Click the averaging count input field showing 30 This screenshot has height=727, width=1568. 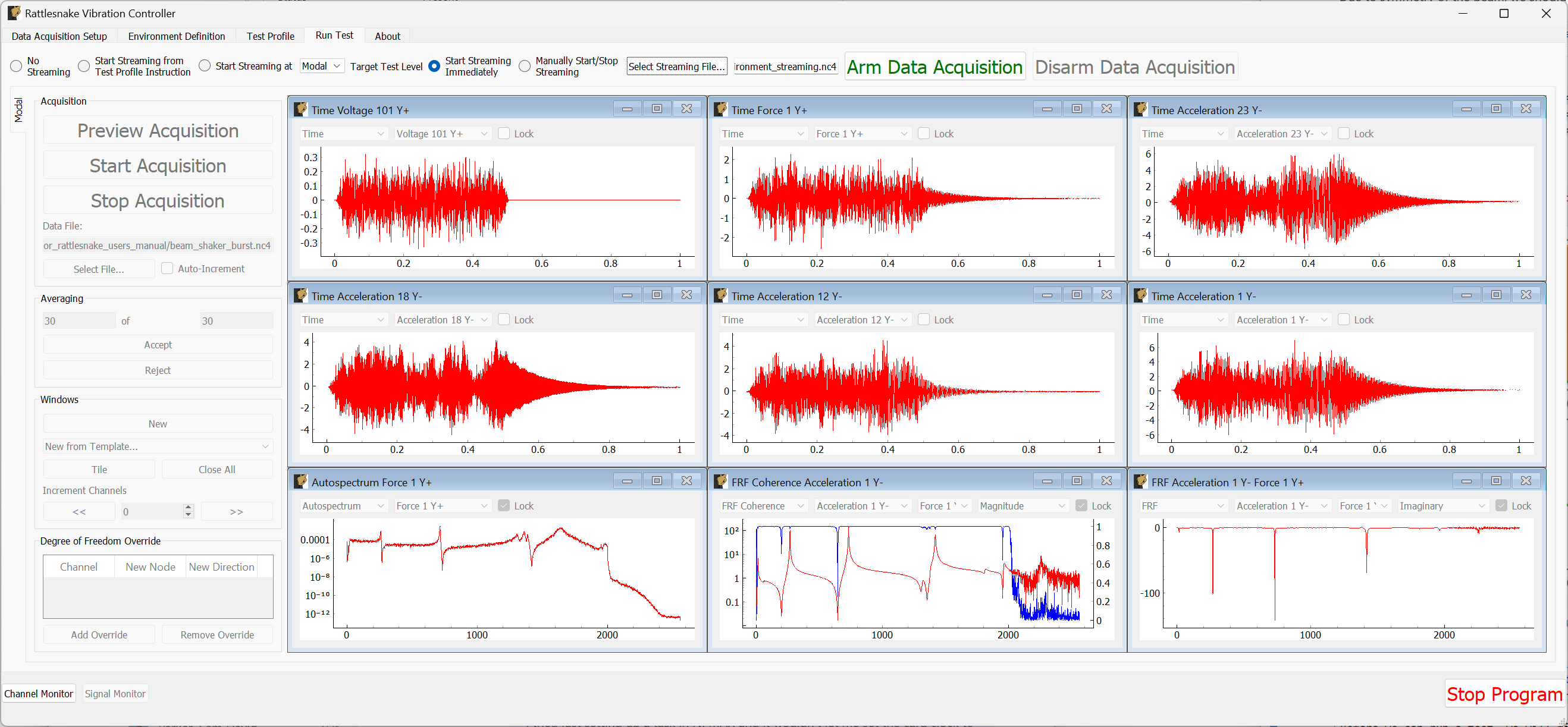click(78, 320)
